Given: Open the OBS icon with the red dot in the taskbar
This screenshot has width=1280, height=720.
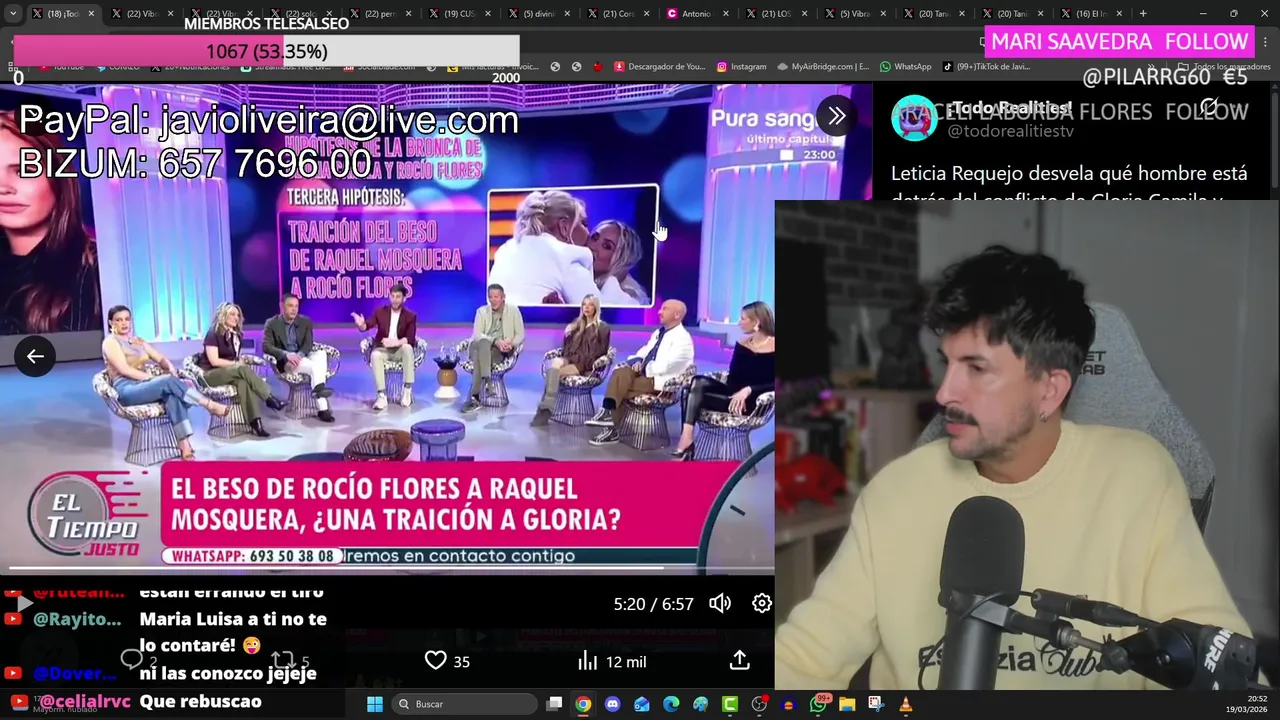Looking at the screenshot, I should coord(759,704).
